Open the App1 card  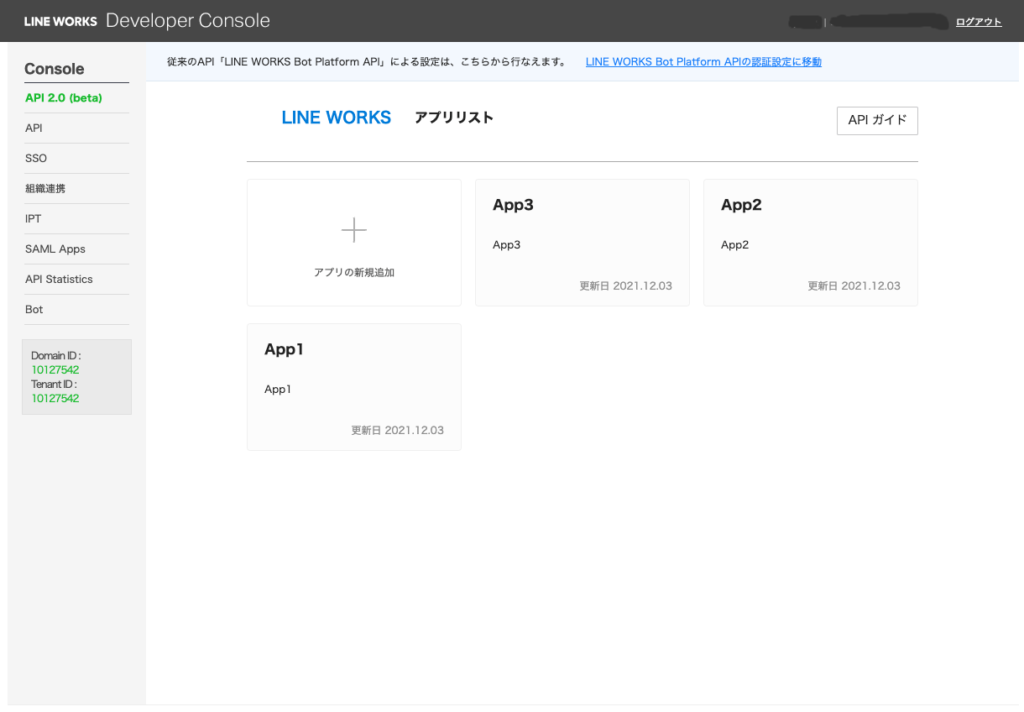(x=354, y=387)
